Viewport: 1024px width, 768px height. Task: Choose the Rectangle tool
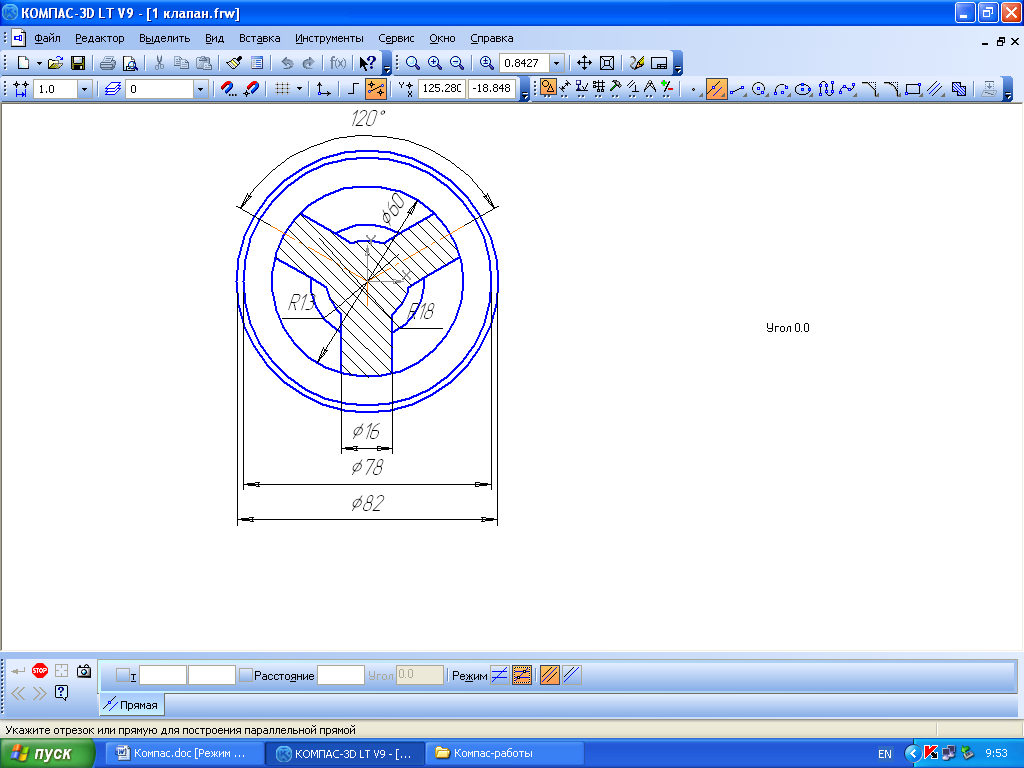pos(912,89)
